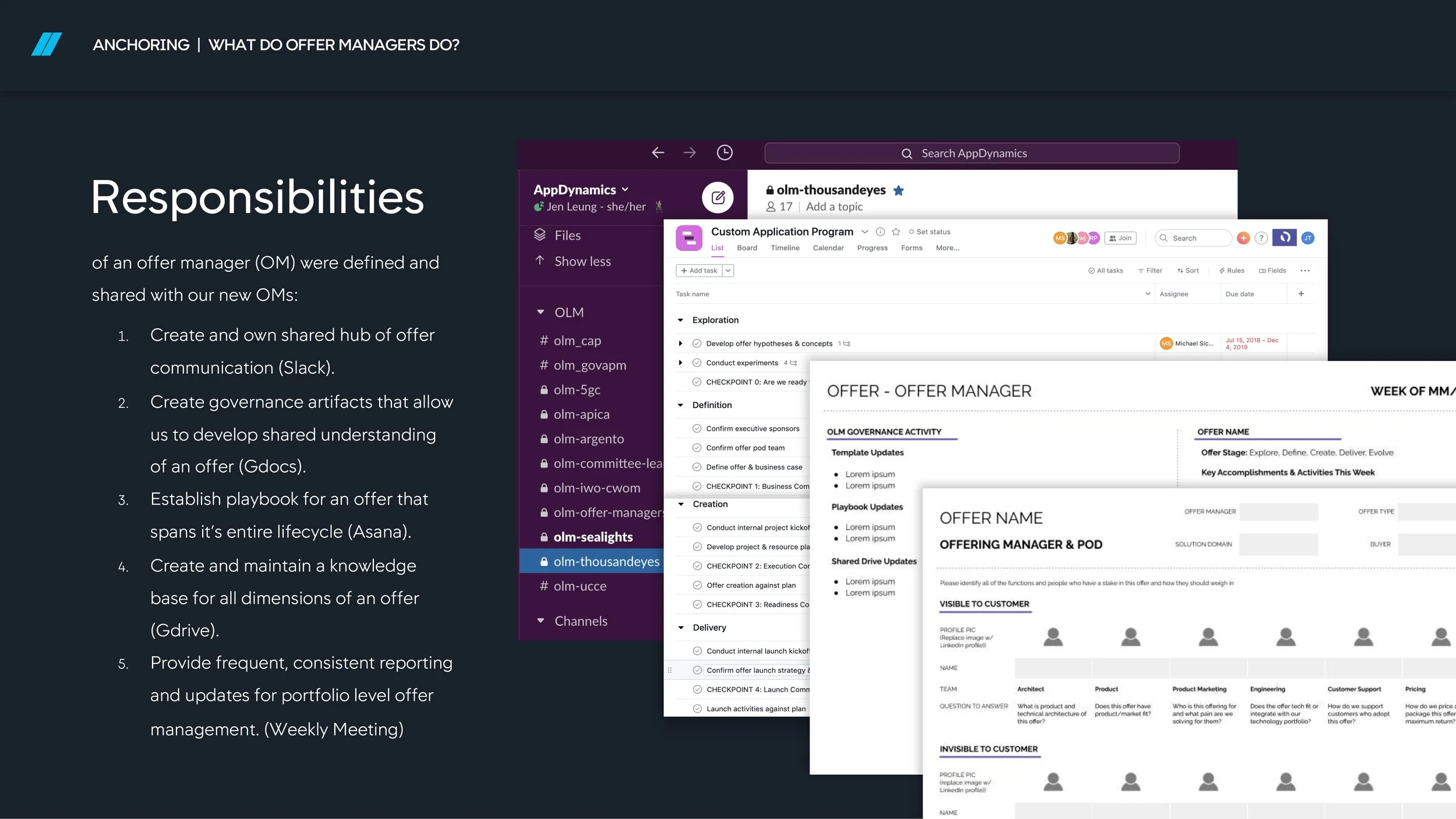The height and width of the screenshot is (819, 1456).
Task: Click the Search AppDynamics field
Action: pos(971,153)
